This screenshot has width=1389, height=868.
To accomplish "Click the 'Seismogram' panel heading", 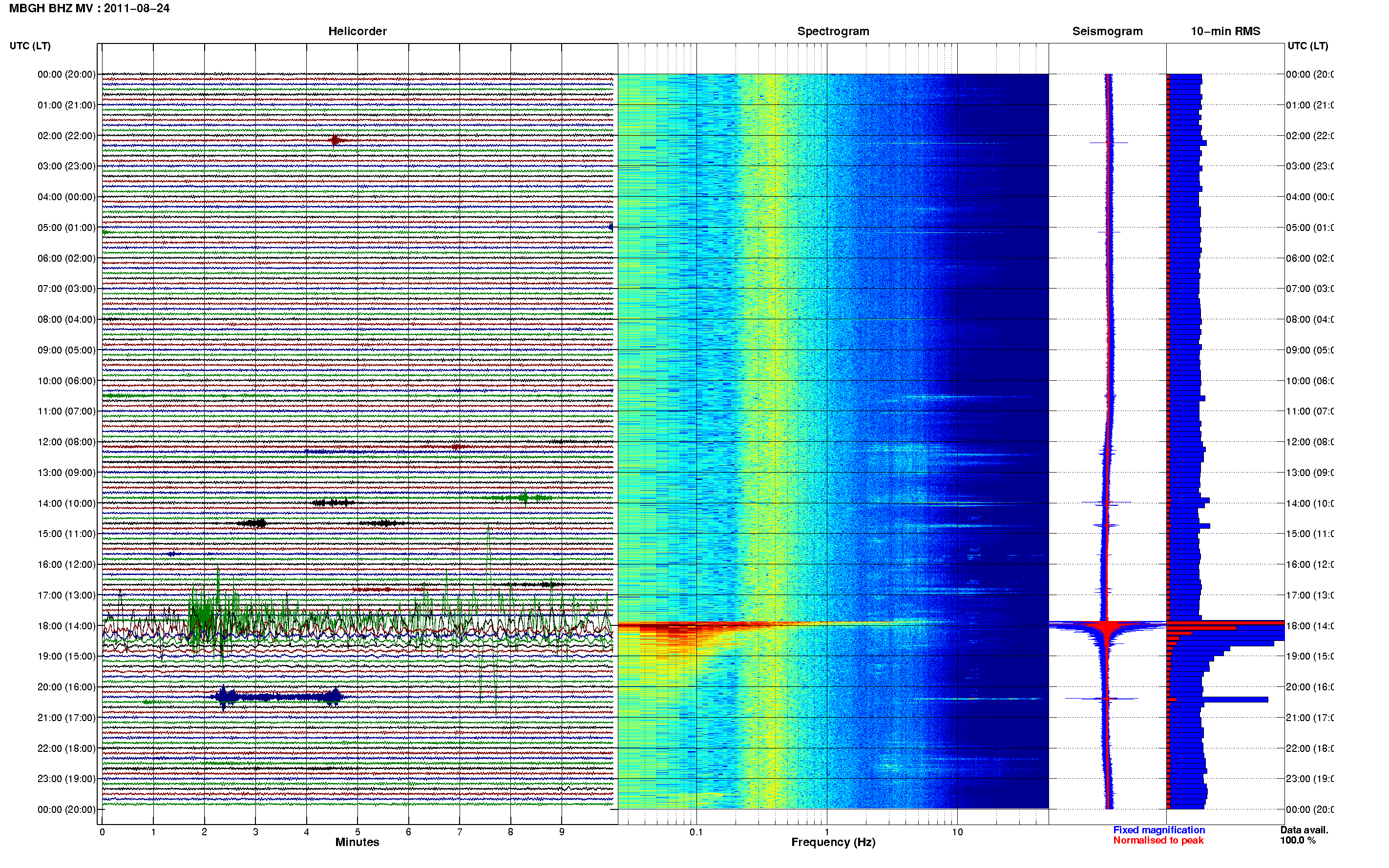I will tap(1107, 32).
